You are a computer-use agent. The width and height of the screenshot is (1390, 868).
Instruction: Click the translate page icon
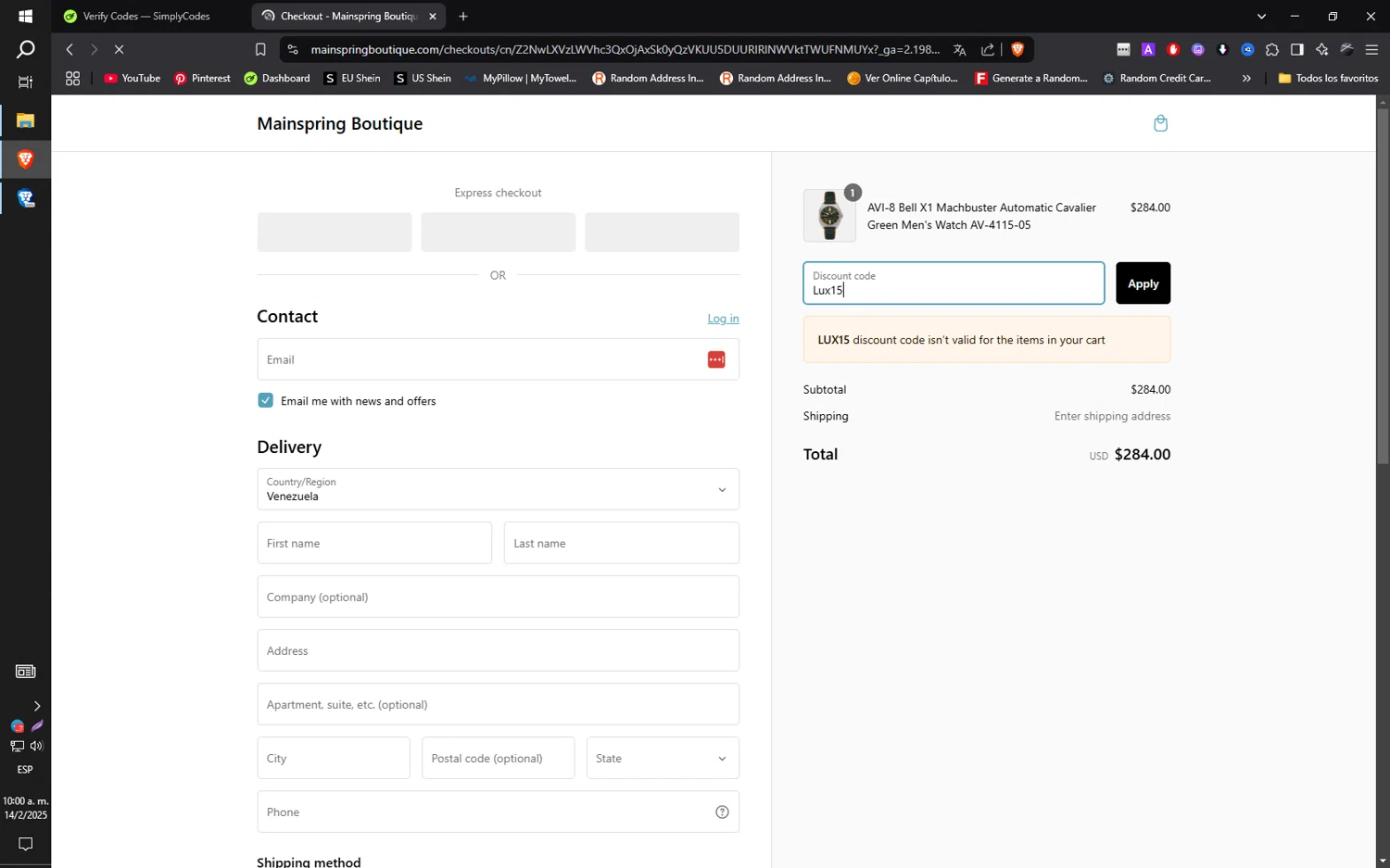click(x=960, y=49)
